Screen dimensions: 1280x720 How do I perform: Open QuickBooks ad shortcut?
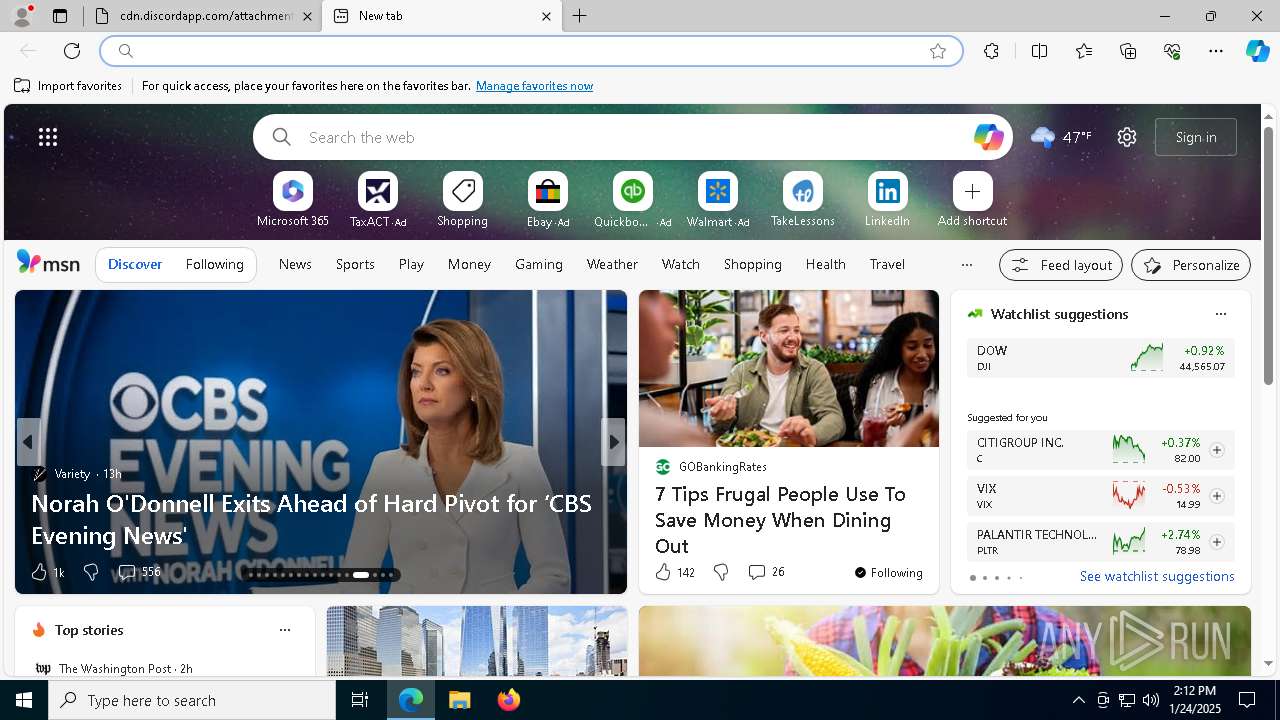[632, 200]
